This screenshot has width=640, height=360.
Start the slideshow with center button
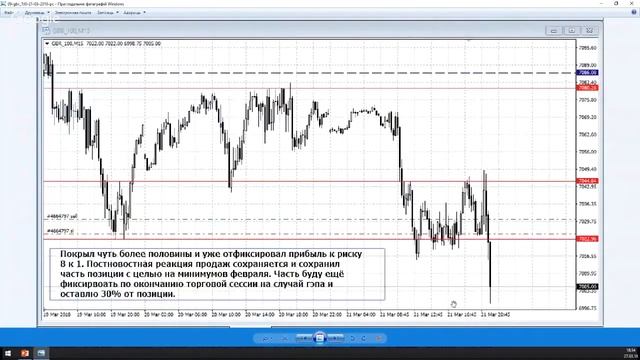click(x=320, y=338)
